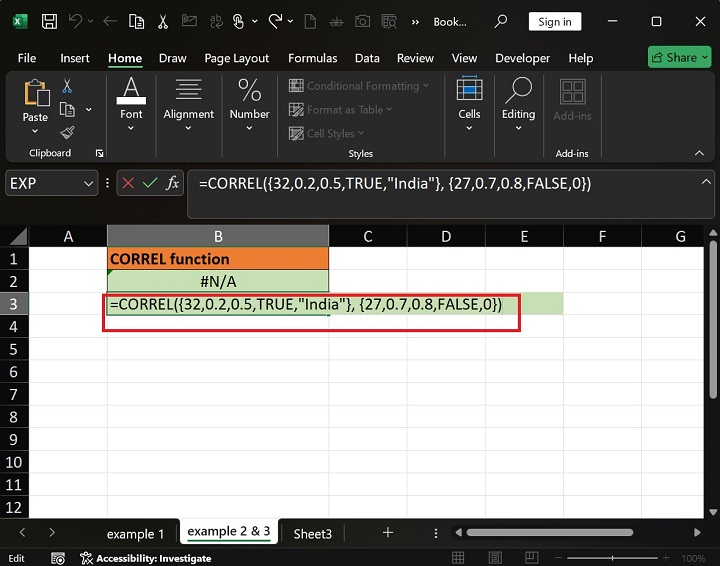The image size is (720, 566).
Task: Click the Cut scissors in Clipboard group
Action: (x=67, y=86)
